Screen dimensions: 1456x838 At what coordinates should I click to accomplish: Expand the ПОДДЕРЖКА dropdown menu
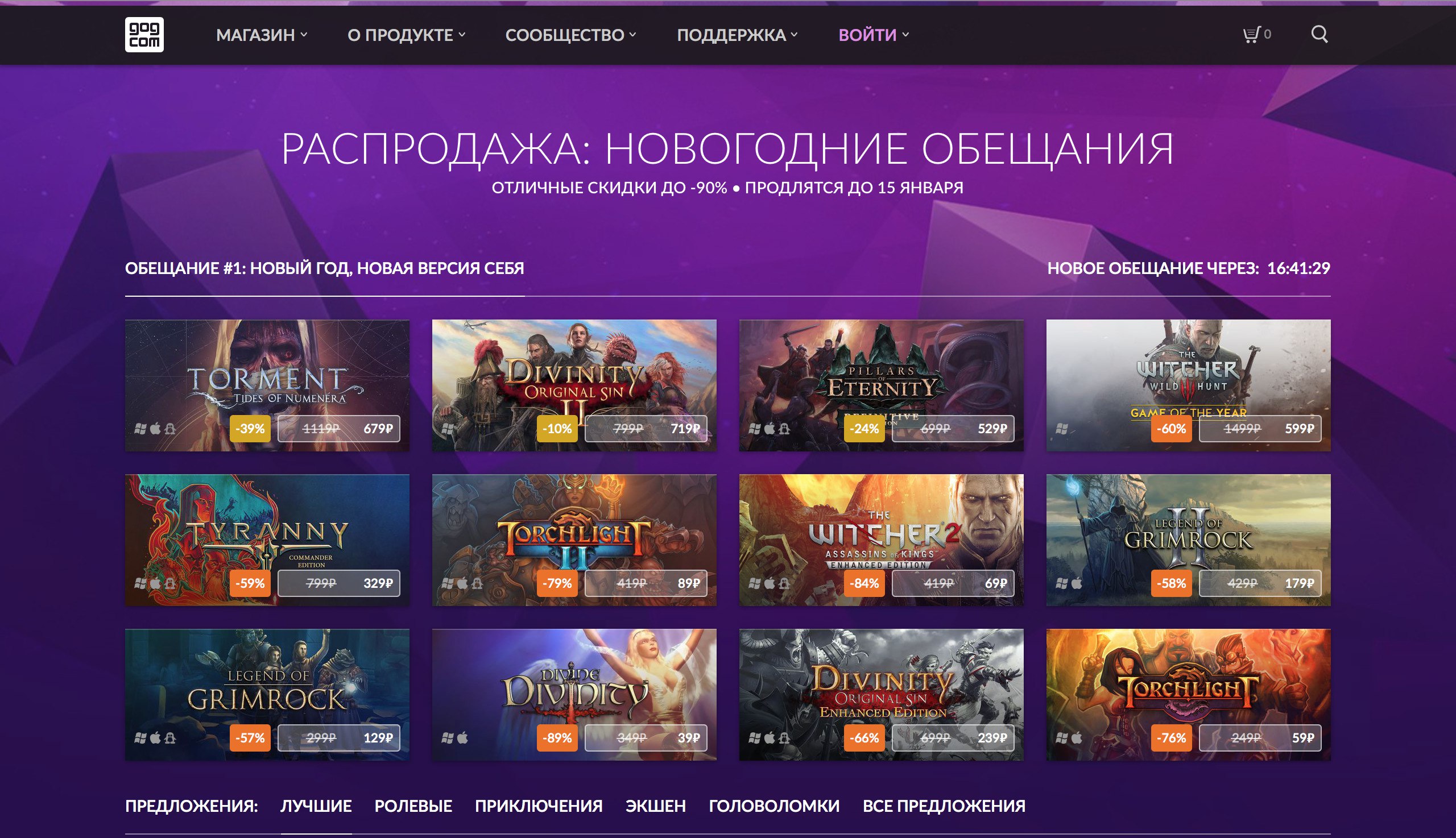(x=738, y=35)
